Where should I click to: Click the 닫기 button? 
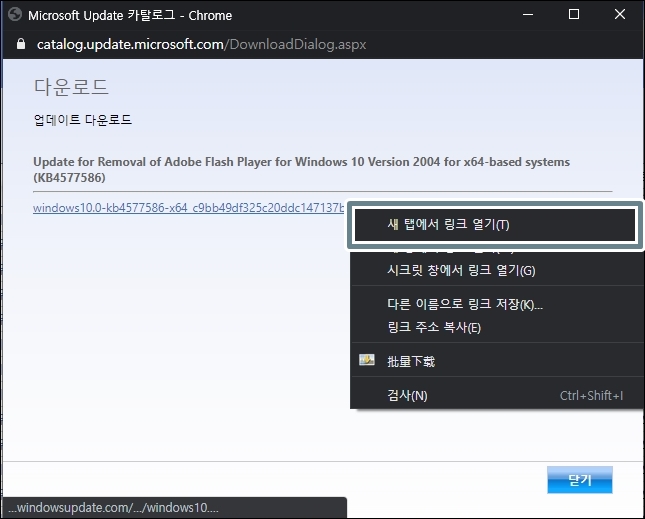580,480
